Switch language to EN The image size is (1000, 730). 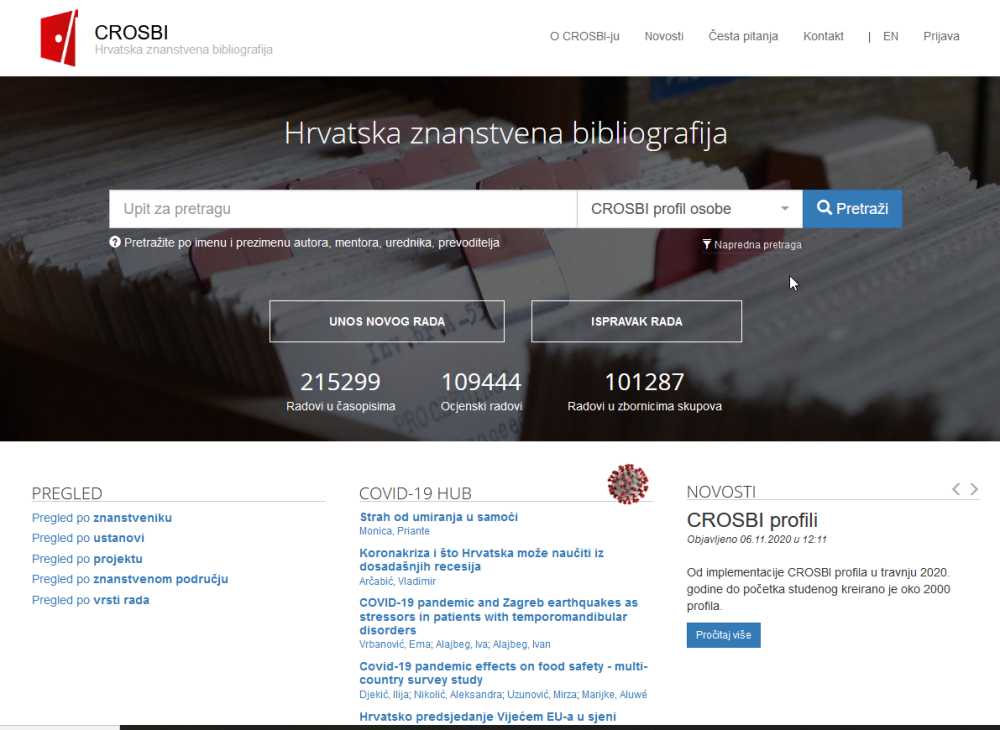(890, 36)
